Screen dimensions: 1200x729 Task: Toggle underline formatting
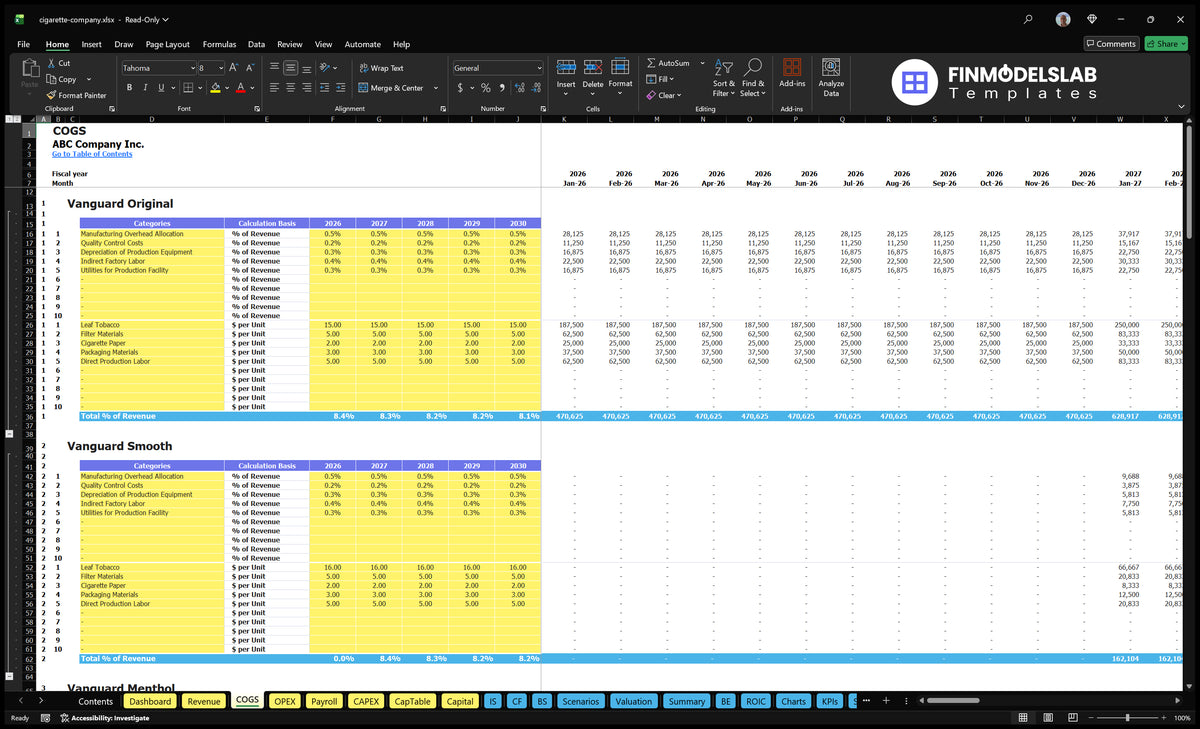click(x=162, y=88)
